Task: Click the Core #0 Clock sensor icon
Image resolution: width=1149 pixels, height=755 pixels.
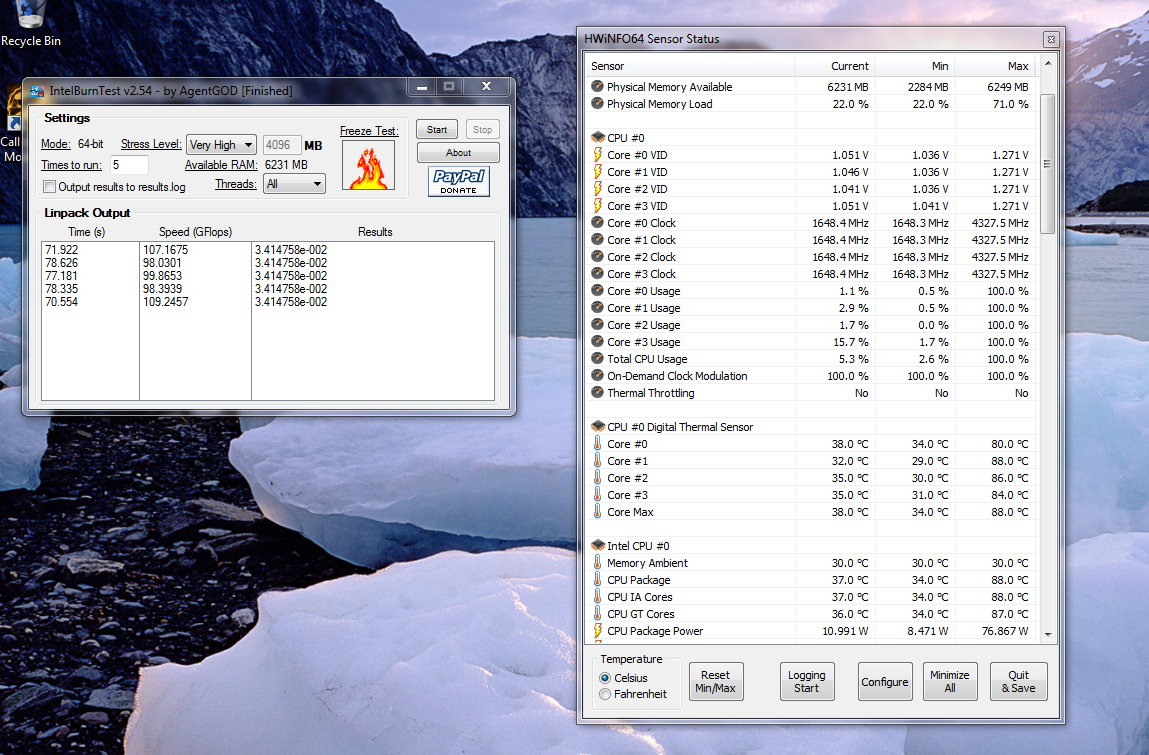Action: click(x=597, y=222)
